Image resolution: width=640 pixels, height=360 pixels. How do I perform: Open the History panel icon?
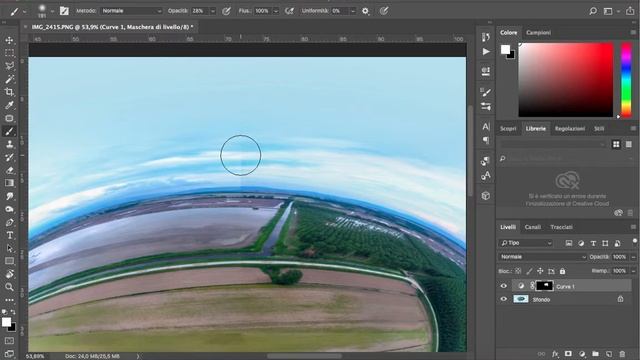click(485, 38)
